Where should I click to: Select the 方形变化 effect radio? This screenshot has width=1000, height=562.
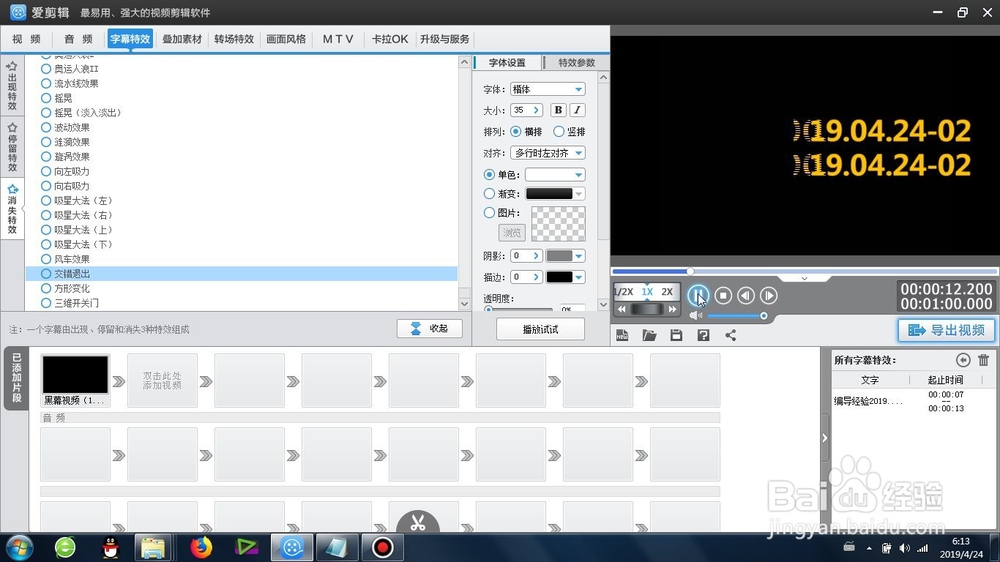pyautogui.click(x=46, y=288)
